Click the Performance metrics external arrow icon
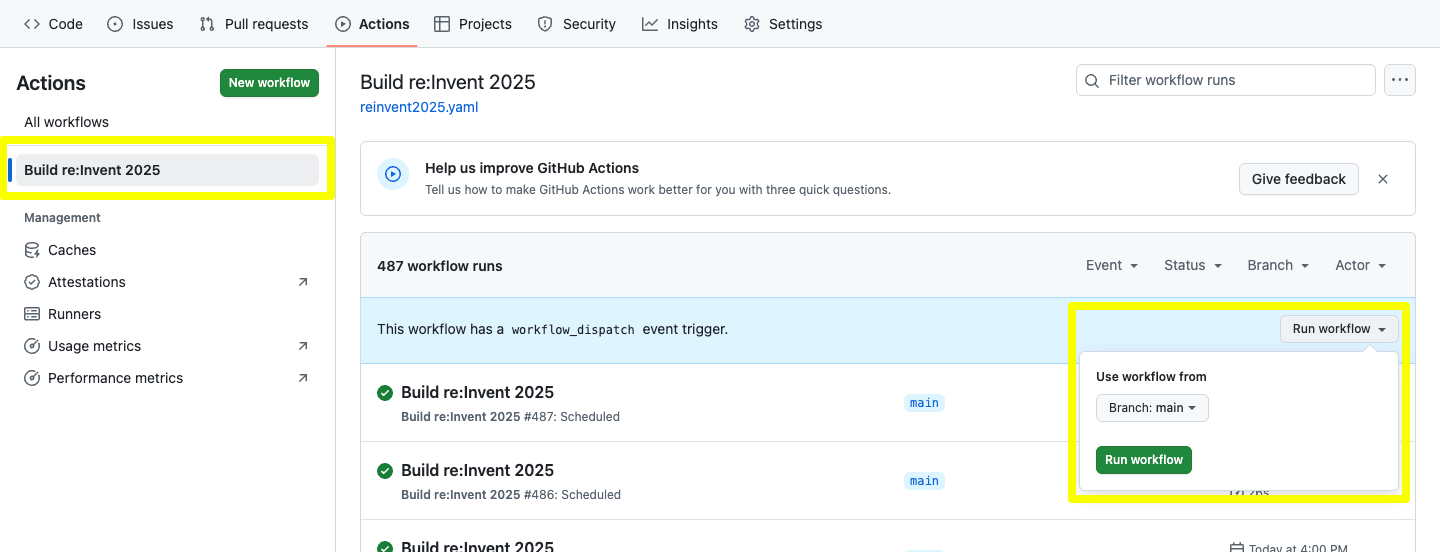 pos(303,378)
